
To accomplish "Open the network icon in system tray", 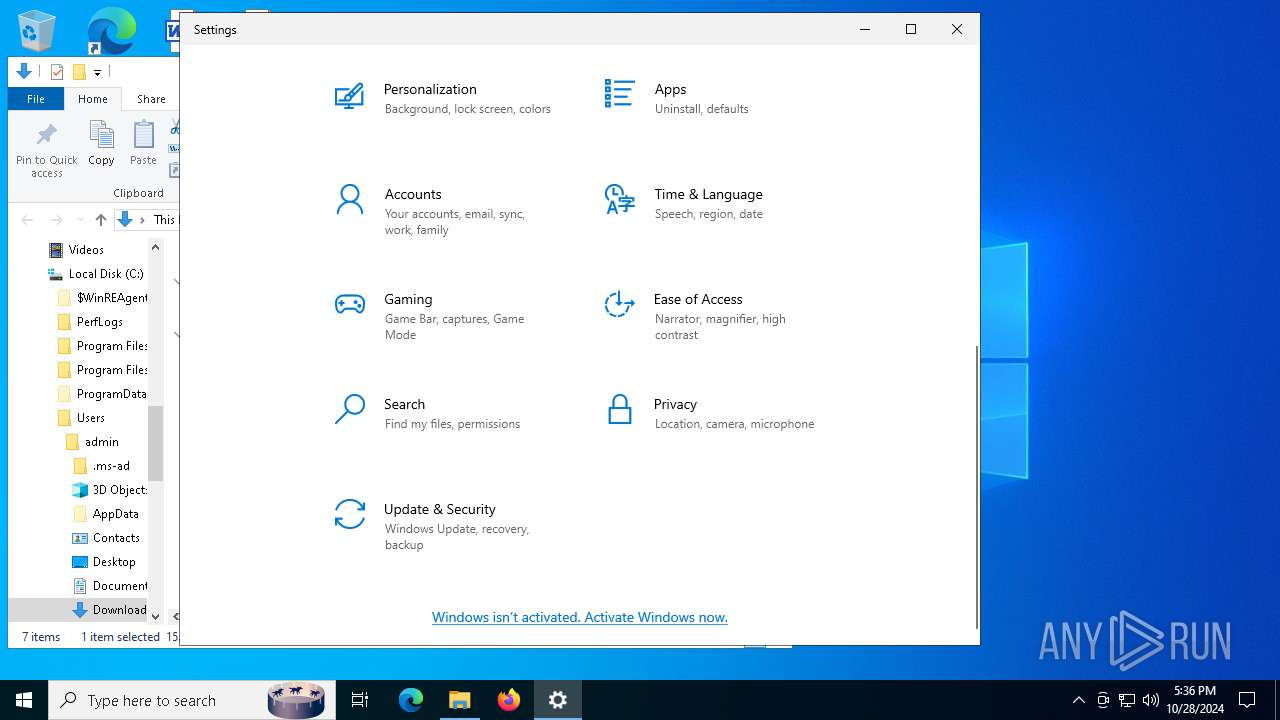I will [x=1127, y=700].
